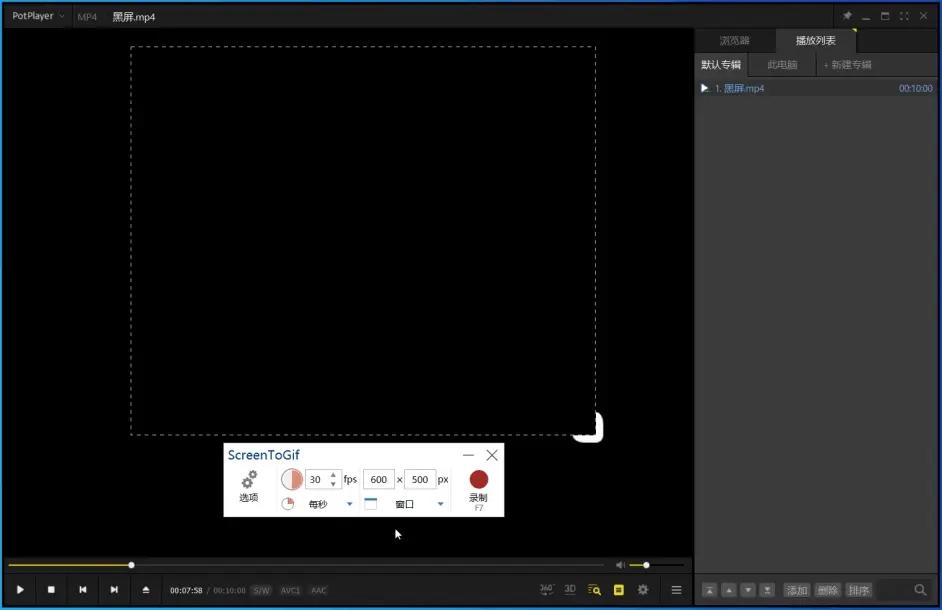
Task: Click the AVC1 video codec label
Action: point(290,591)
